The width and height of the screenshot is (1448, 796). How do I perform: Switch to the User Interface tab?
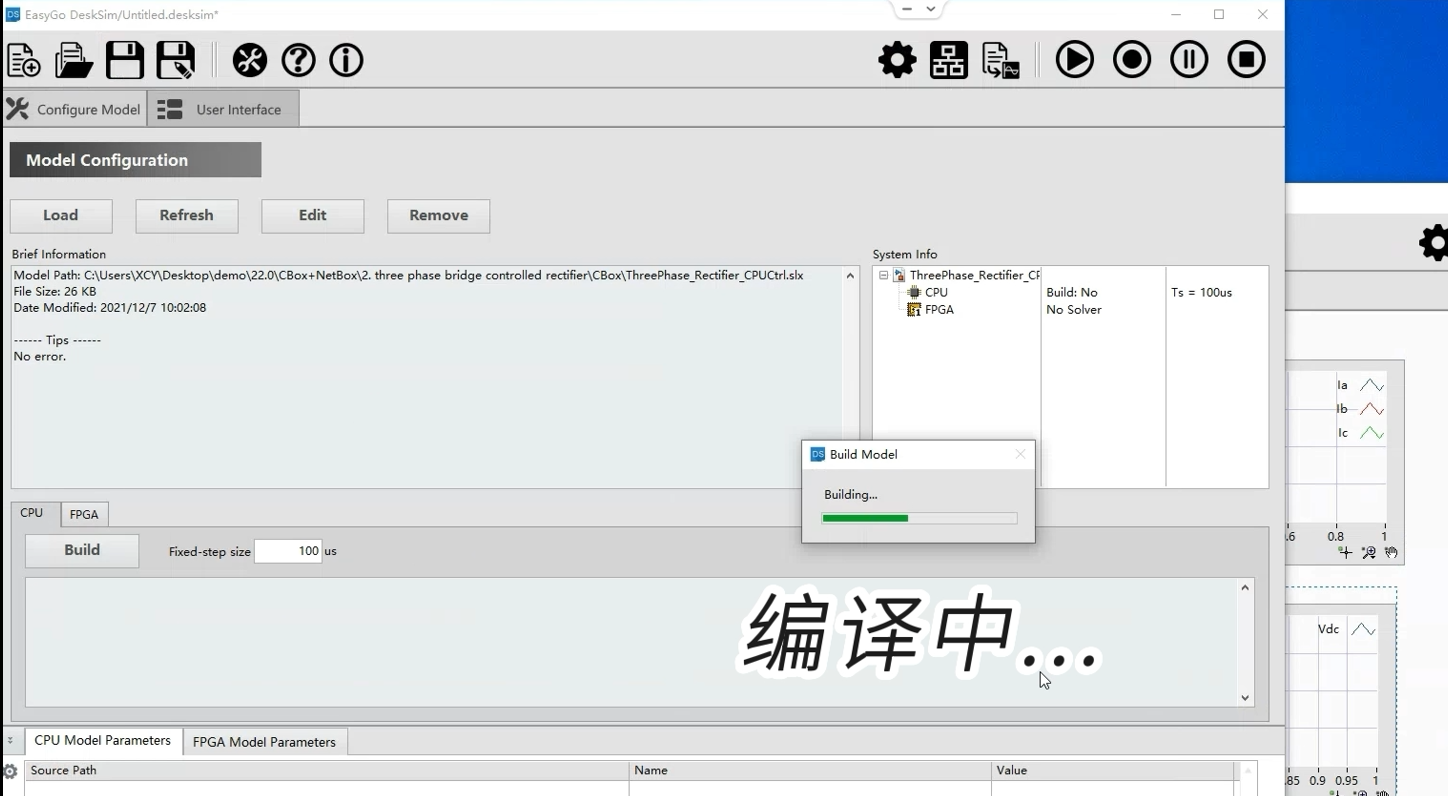223,109
